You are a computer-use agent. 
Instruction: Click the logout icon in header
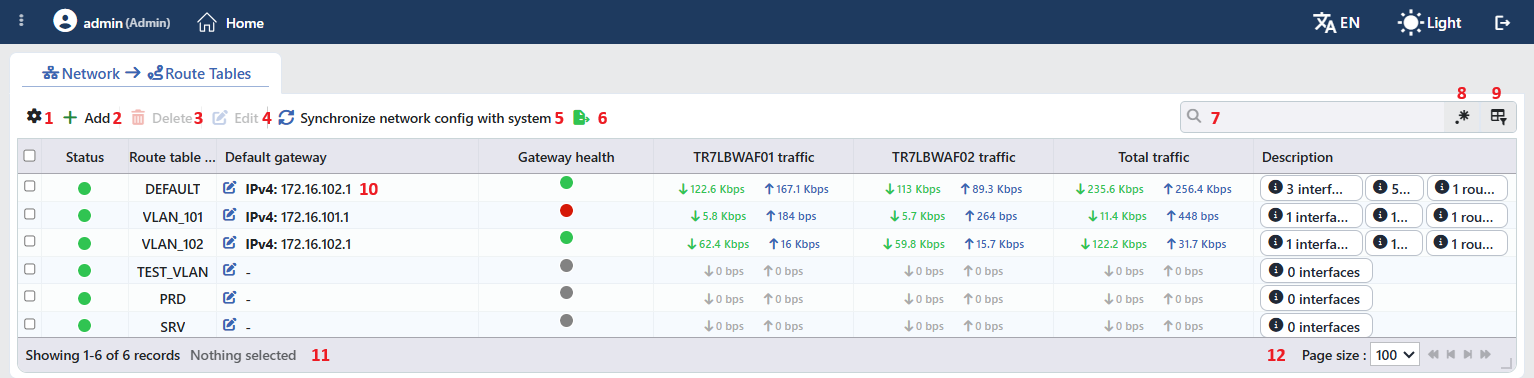1502,22
